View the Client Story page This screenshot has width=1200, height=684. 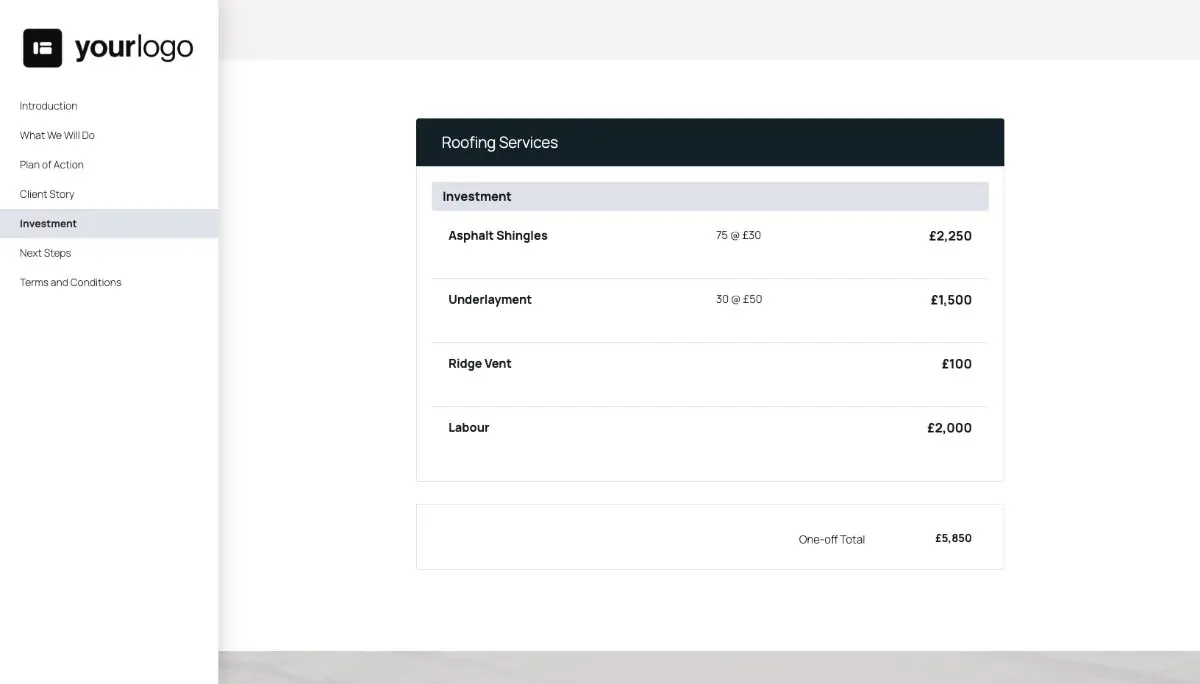coord(45,194)
